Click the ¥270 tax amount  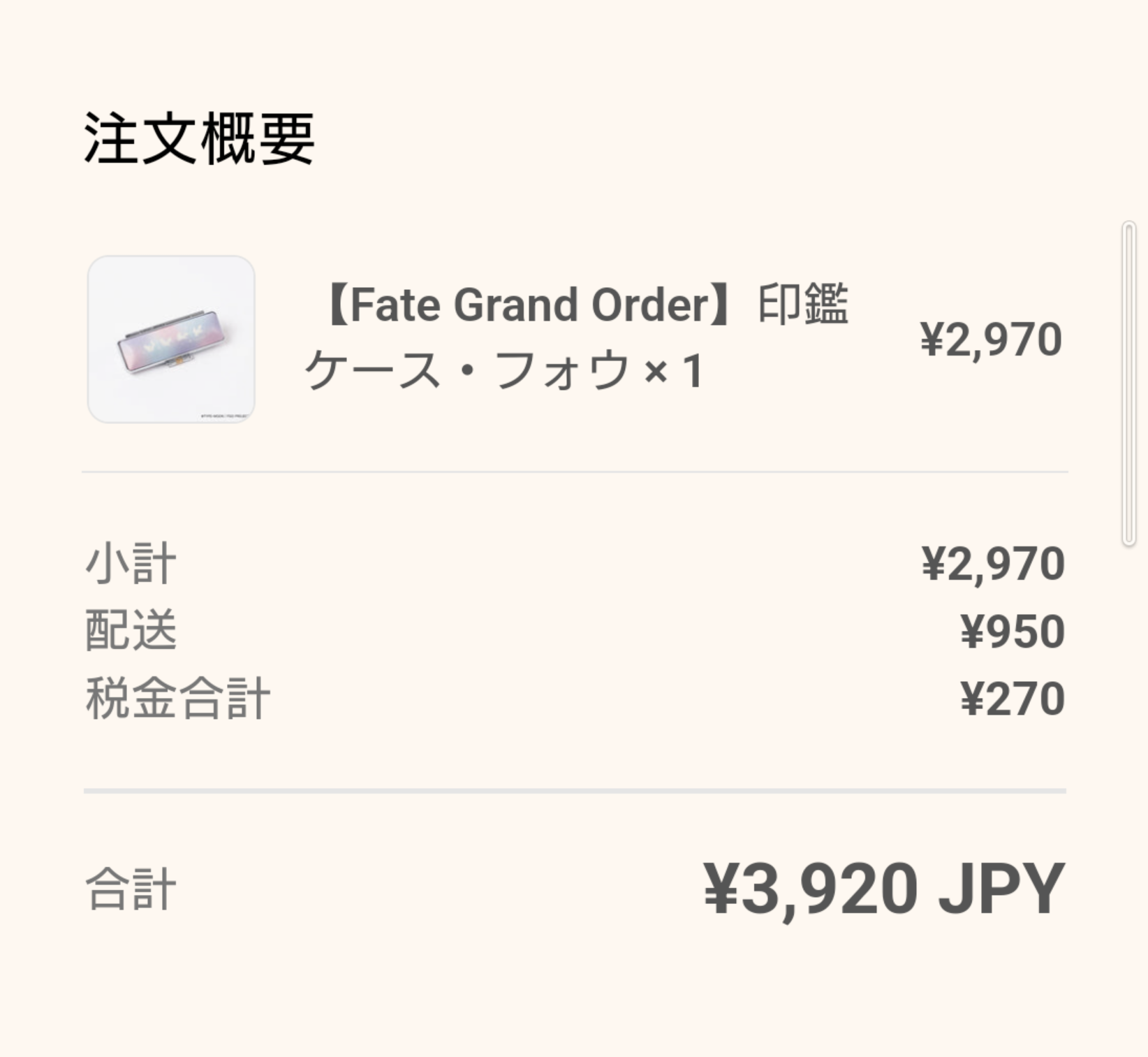tap(1013, 698)
